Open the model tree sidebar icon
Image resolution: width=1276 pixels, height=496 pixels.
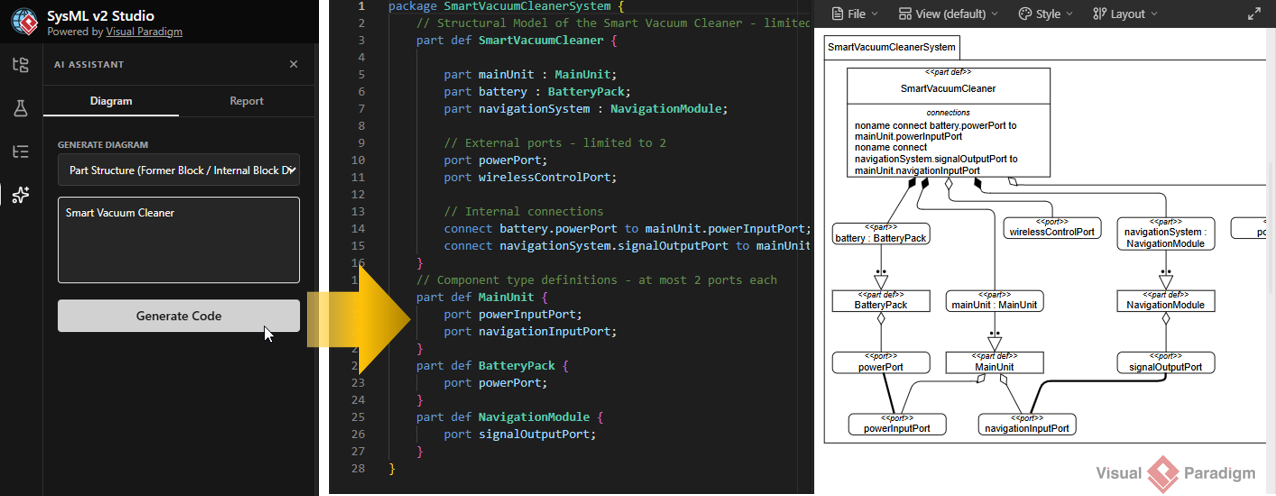coord(20,66)
